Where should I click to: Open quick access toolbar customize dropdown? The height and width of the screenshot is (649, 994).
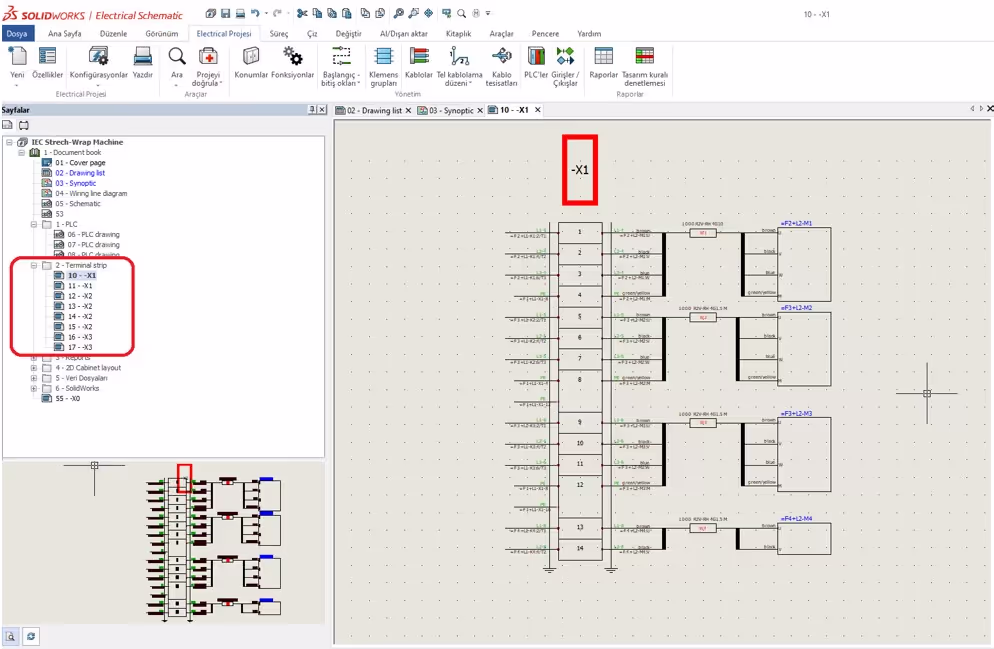pos(488,13)
